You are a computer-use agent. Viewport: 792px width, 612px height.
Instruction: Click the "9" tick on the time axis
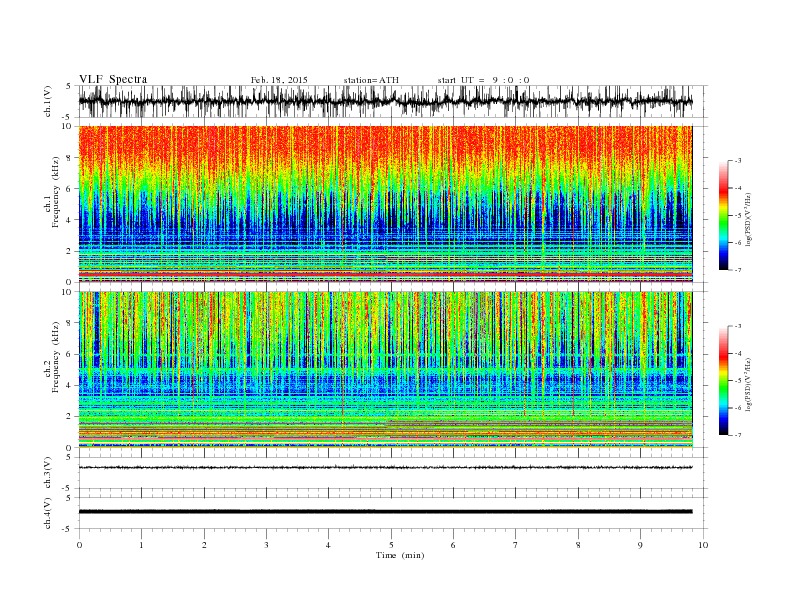tap(640, 545)
